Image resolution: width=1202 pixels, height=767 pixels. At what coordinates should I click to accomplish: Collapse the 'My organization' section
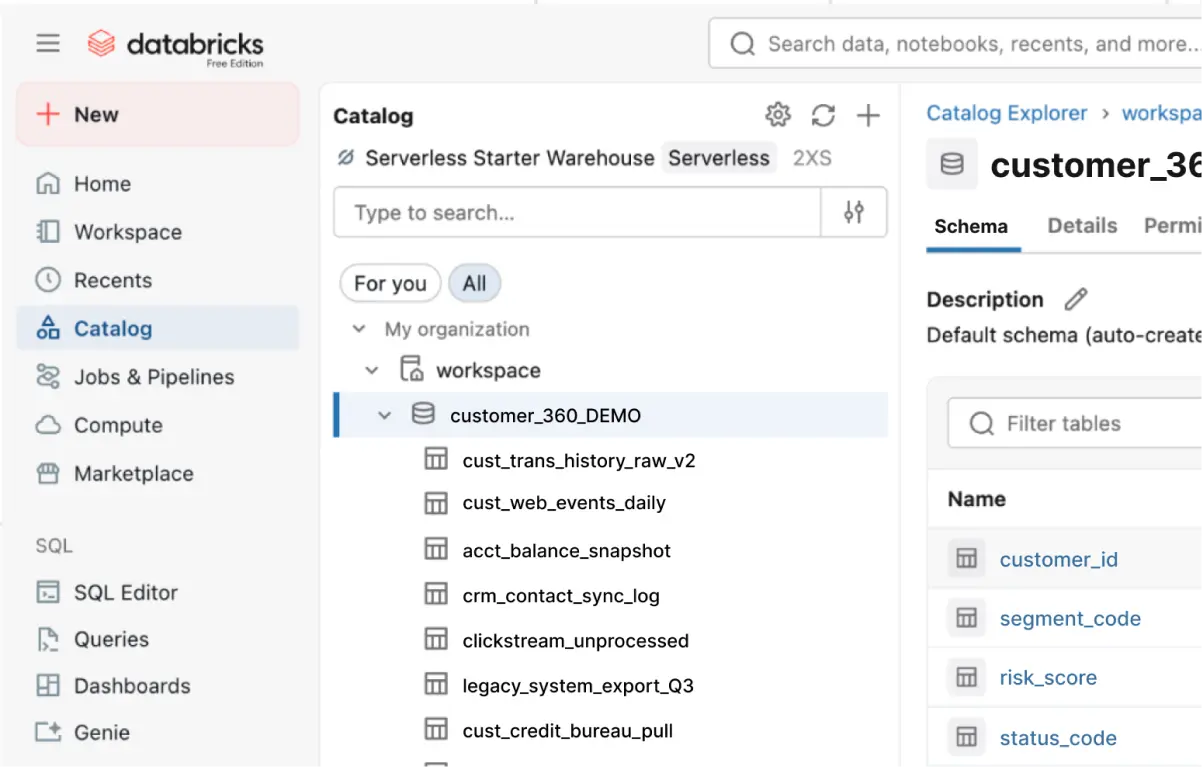pos(358,329)
